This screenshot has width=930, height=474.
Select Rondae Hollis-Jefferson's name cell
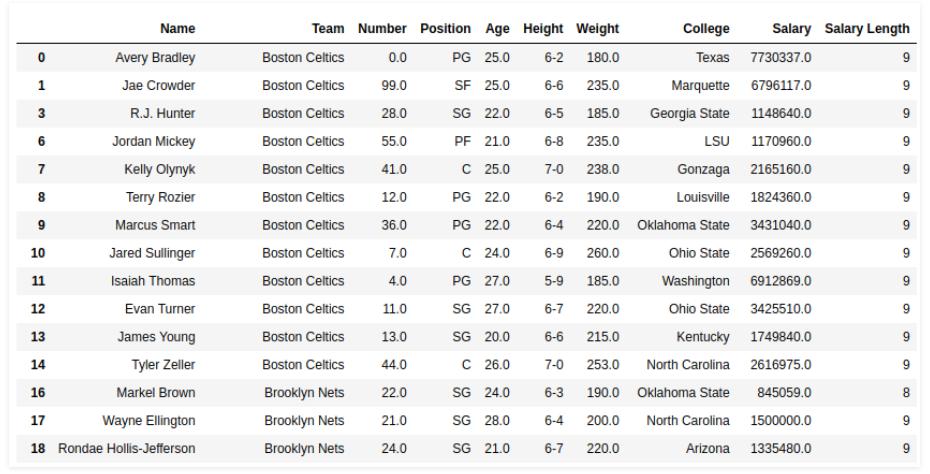pyautogui.click(x=127, y=449)
